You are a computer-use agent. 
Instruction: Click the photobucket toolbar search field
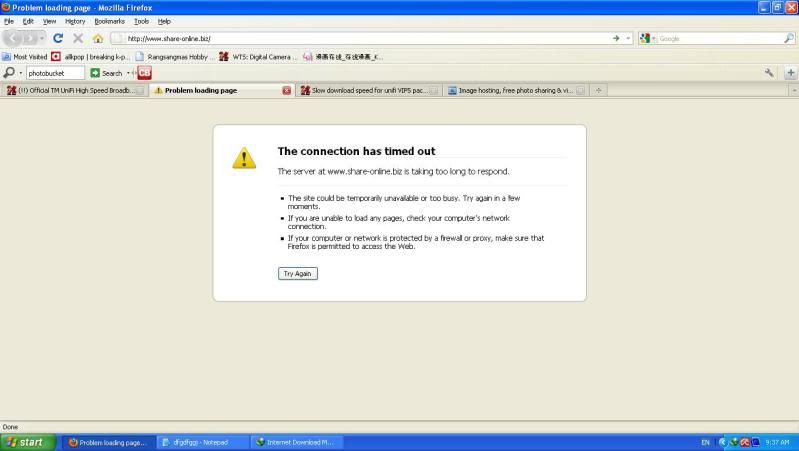(55, 73)
